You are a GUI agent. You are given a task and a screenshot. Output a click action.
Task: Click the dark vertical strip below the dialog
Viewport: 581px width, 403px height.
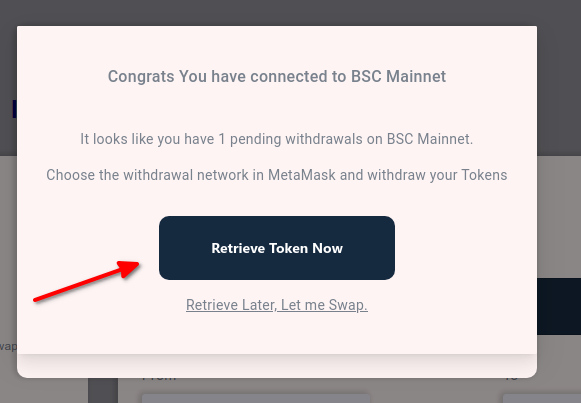103,390
